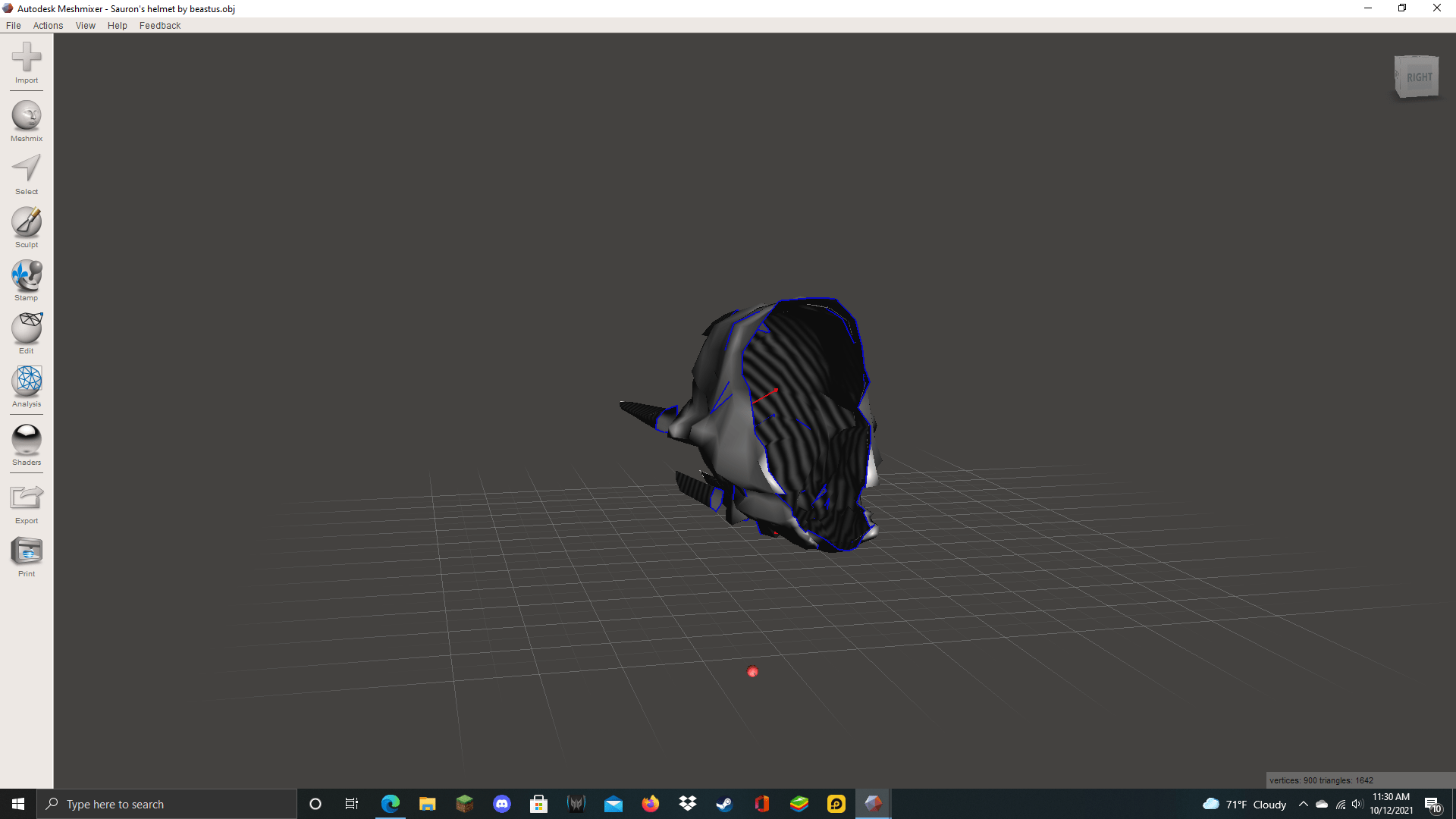Open the Shaders panel

pyautogui.click(x=26, y=442)
